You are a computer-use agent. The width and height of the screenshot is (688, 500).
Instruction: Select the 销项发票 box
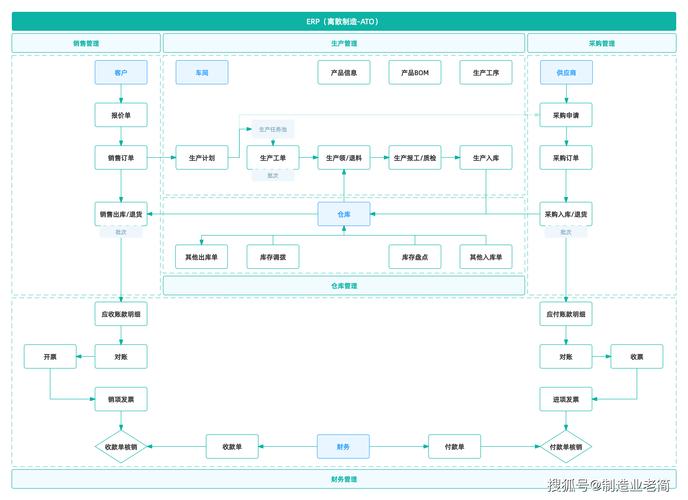coord(121,399)
